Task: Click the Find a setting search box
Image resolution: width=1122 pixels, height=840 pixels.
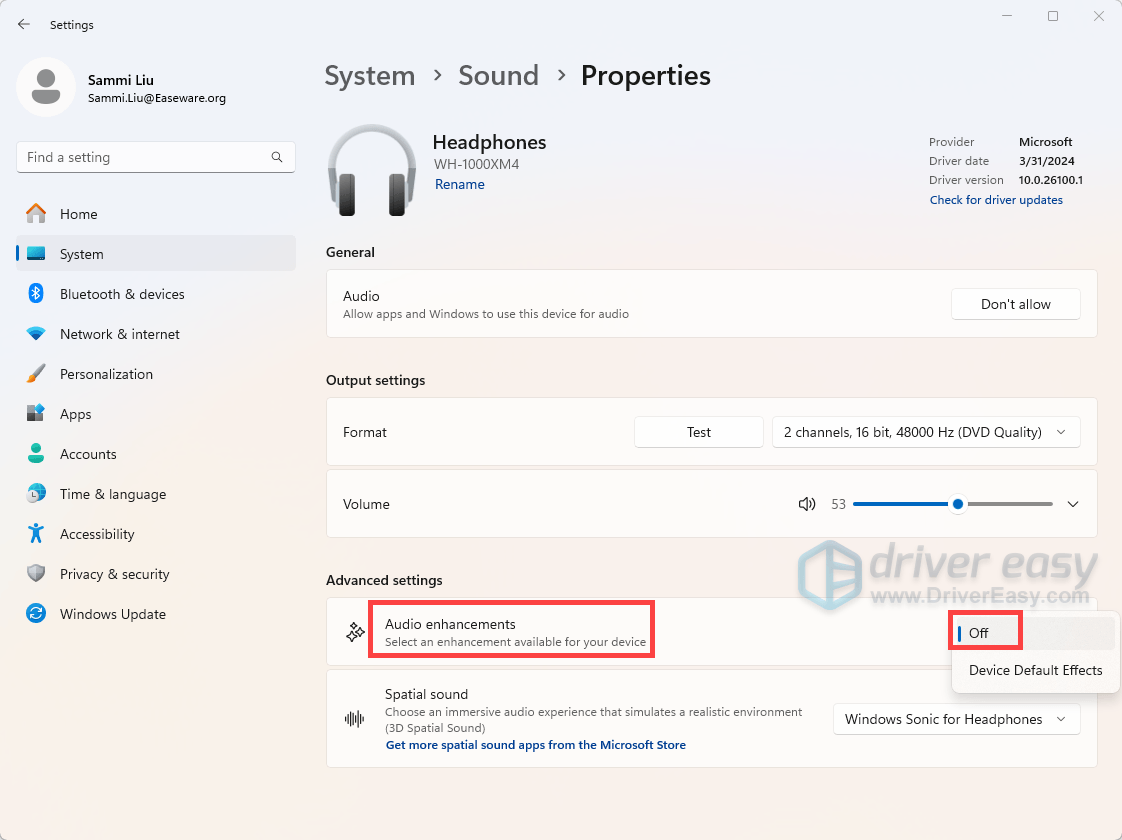Action: coord(145,157)
